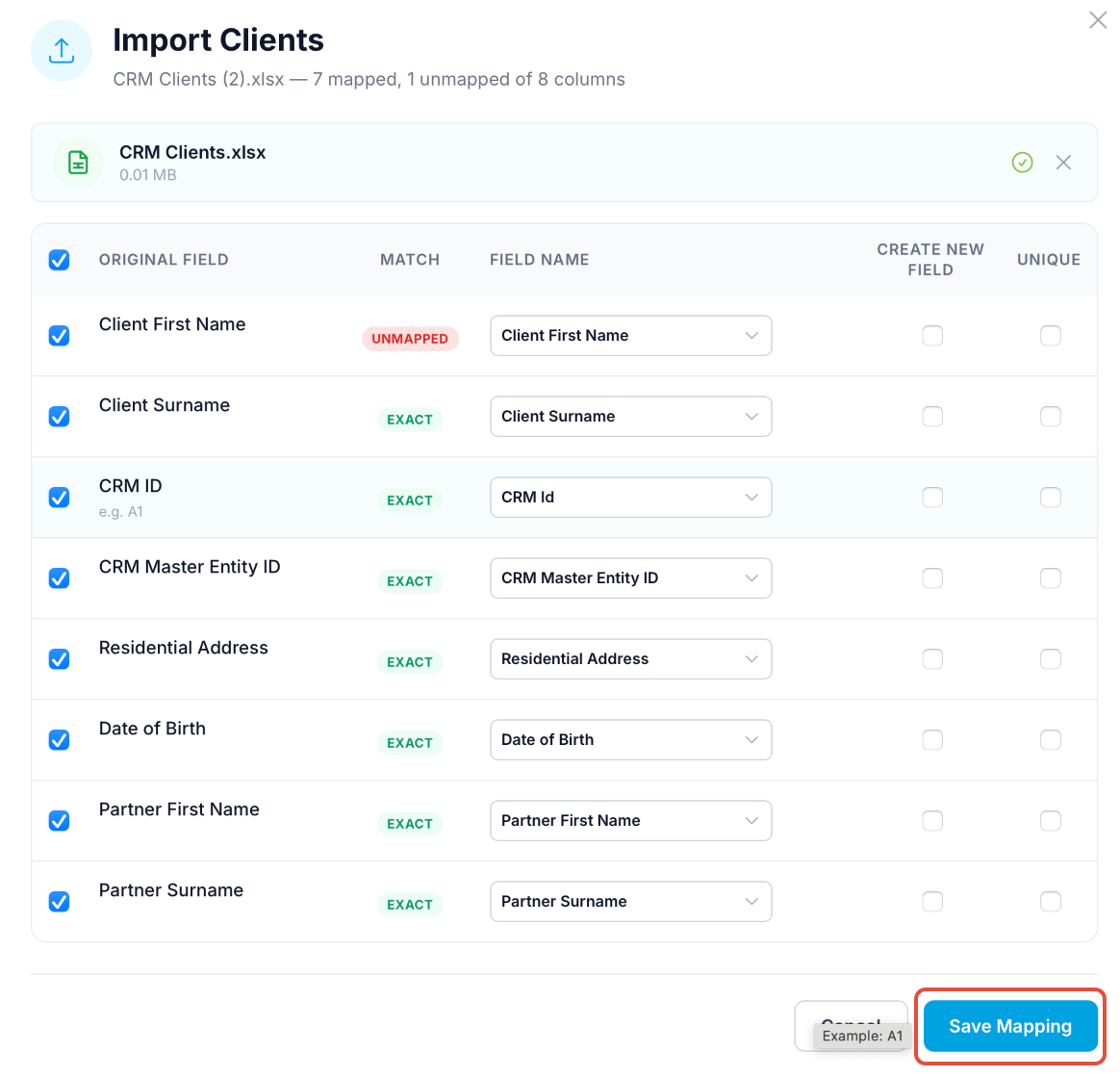Click the UNMAPPED badge for Client First Name
The height and width of the screenshot is (1078, 1120).
point(410,339)
